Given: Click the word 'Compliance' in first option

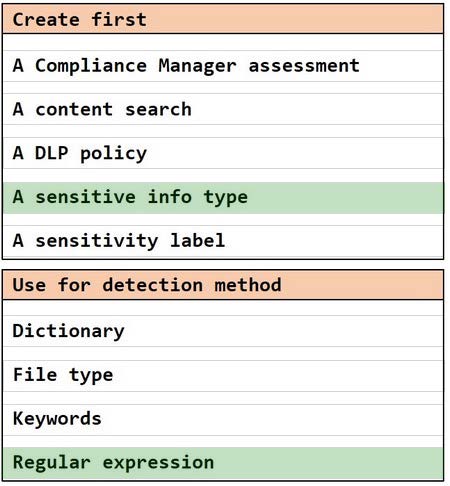Looking at the screenshot, I should [91, 66].
